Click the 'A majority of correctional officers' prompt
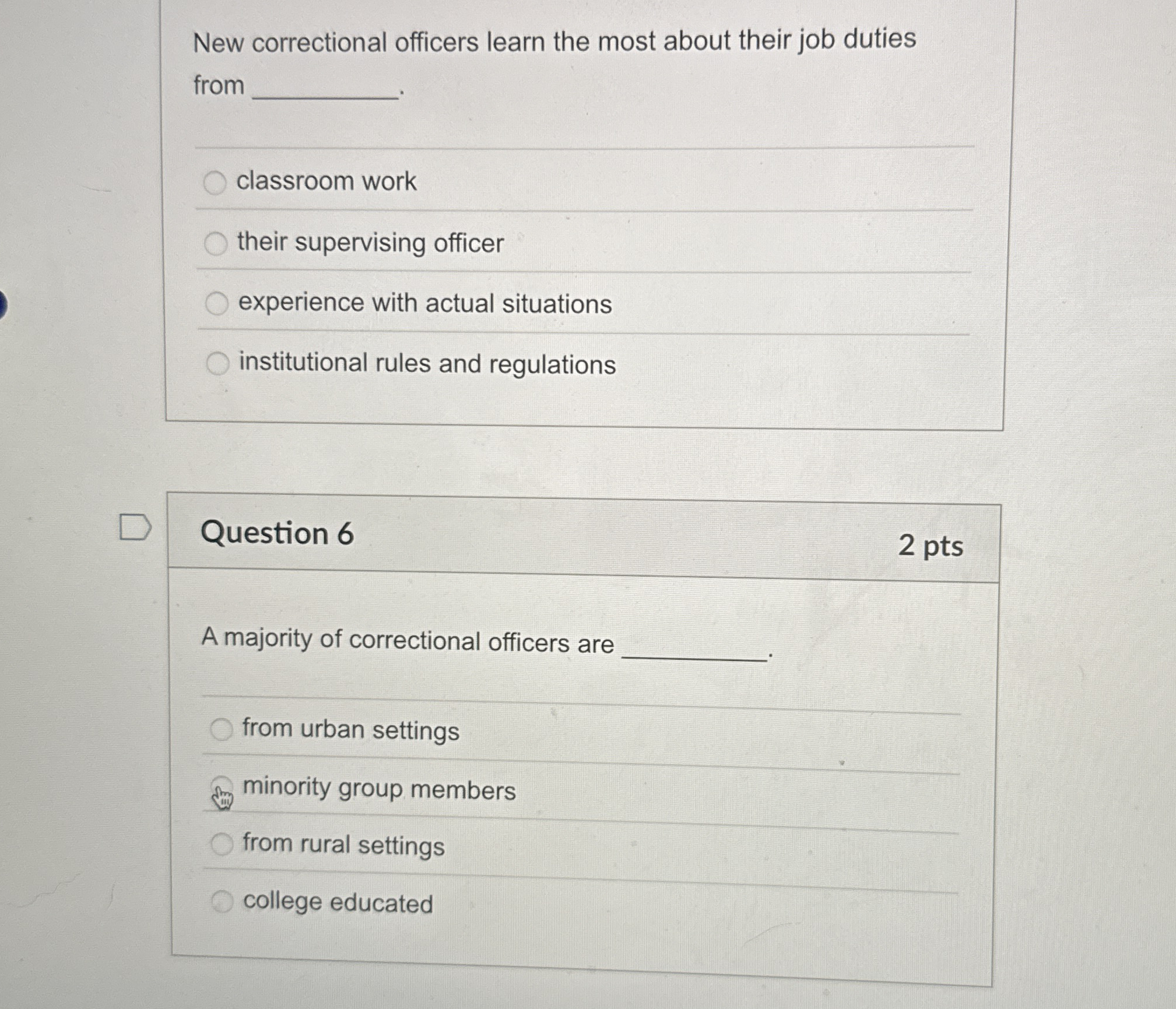This screenshot has width=1176, height=1009. point(407,641)
